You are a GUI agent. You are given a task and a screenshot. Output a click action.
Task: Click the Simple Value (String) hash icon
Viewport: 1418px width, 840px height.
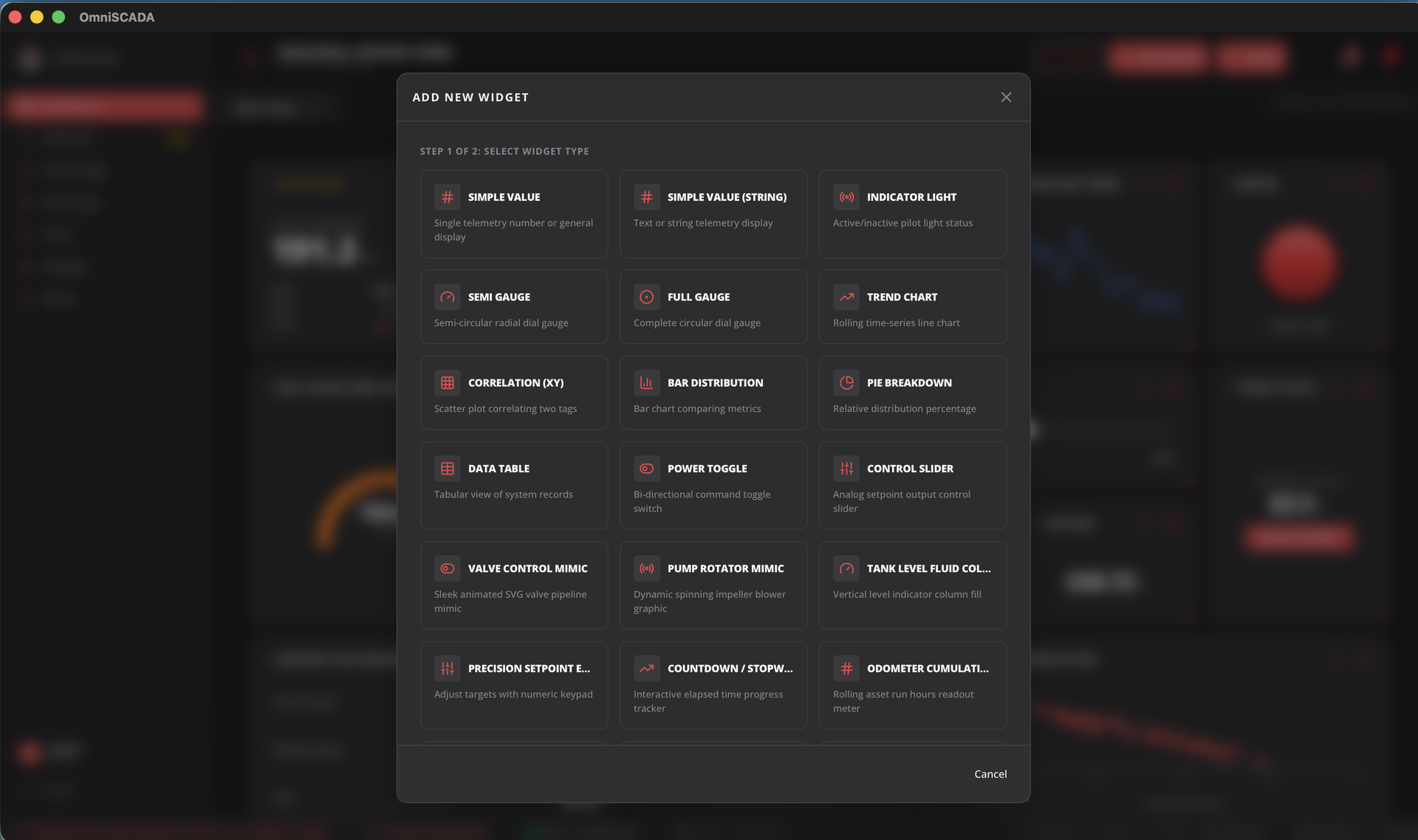click(x=647, y=197)
